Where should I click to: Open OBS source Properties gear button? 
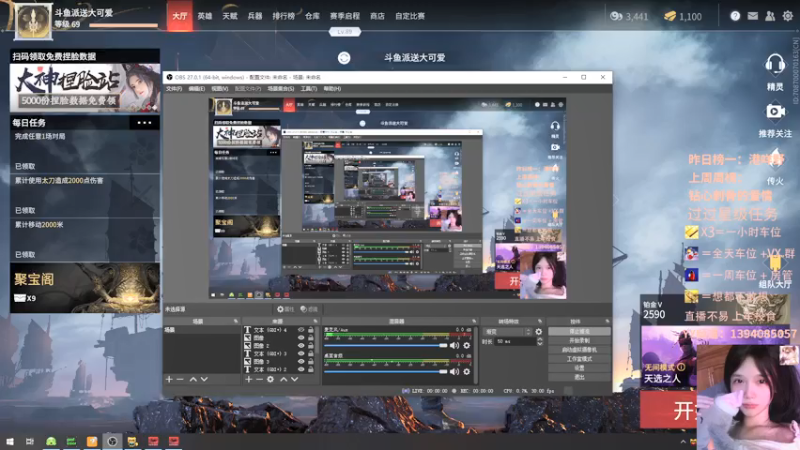(285, 309)
